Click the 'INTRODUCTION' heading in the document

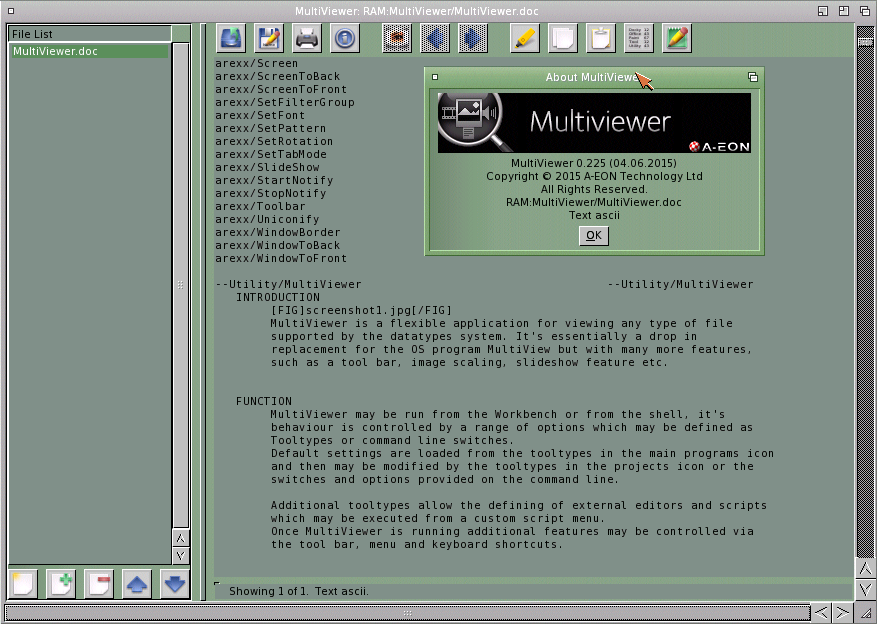[278, 297]
